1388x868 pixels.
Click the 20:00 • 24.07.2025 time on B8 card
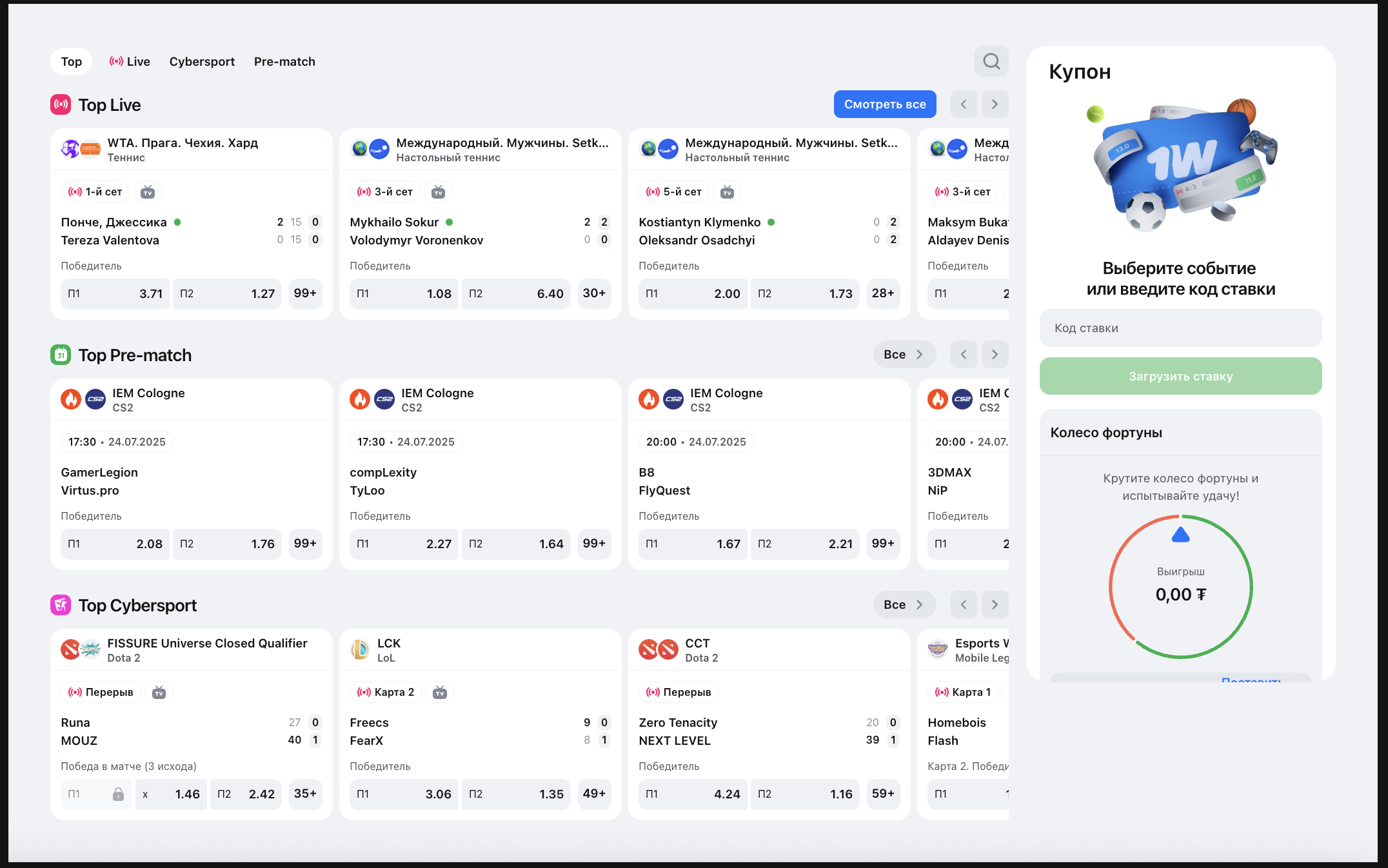(696, 442)
